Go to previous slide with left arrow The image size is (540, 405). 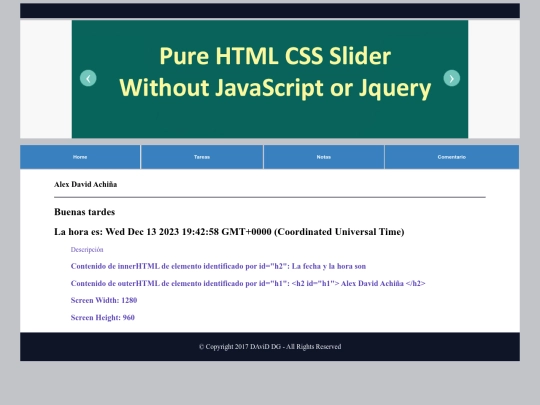(88, 78)
